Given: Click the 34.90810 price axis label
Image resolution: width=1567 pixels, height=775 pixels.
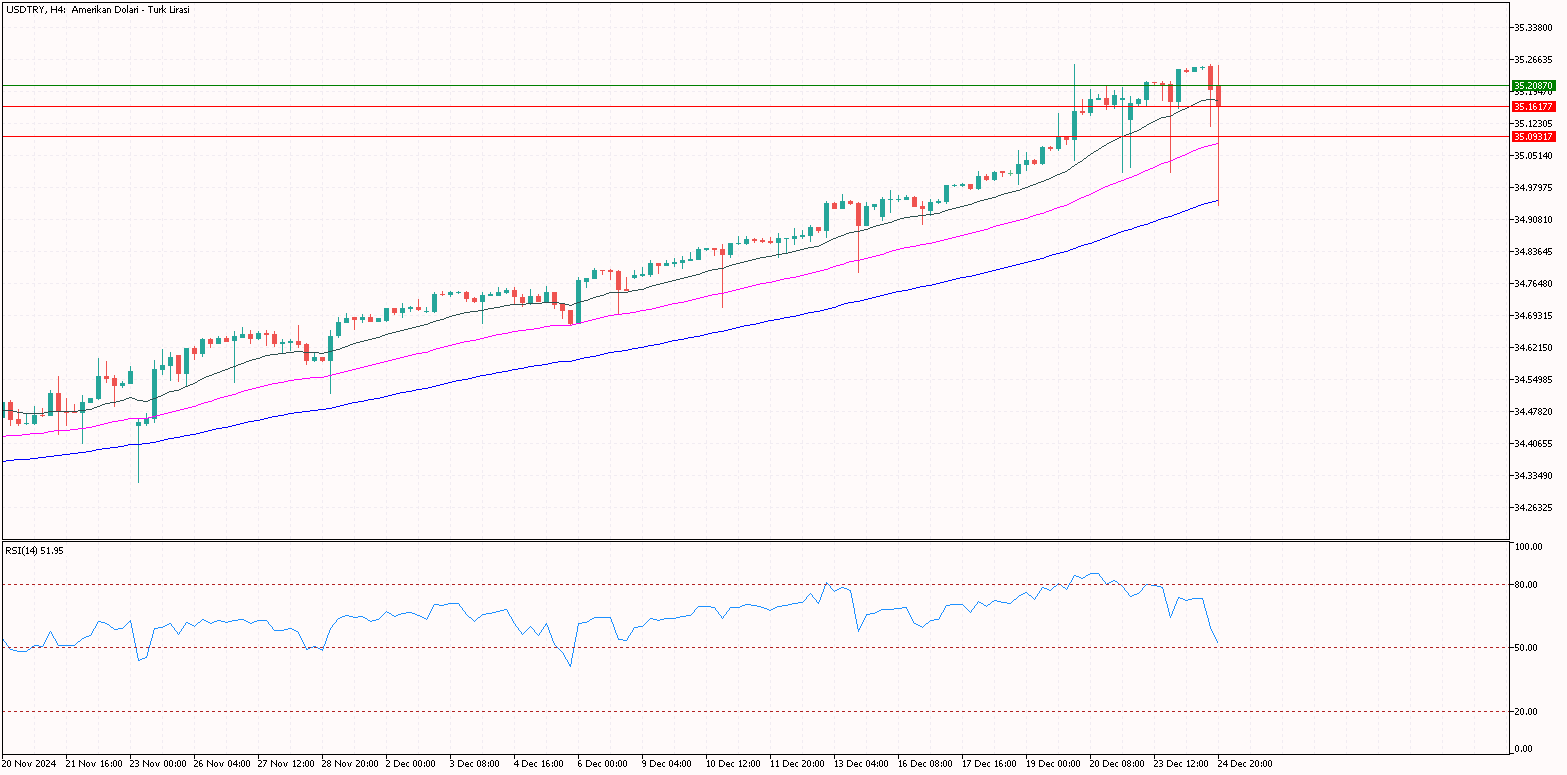Looking at the screenshot, I should click(1533, 220).
